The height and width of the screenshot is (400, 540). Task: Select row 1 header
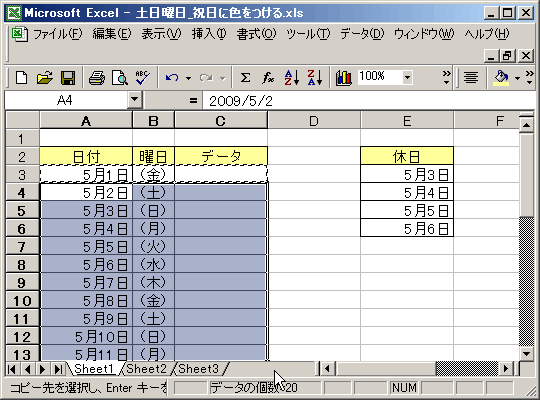(x=22, y=139)
